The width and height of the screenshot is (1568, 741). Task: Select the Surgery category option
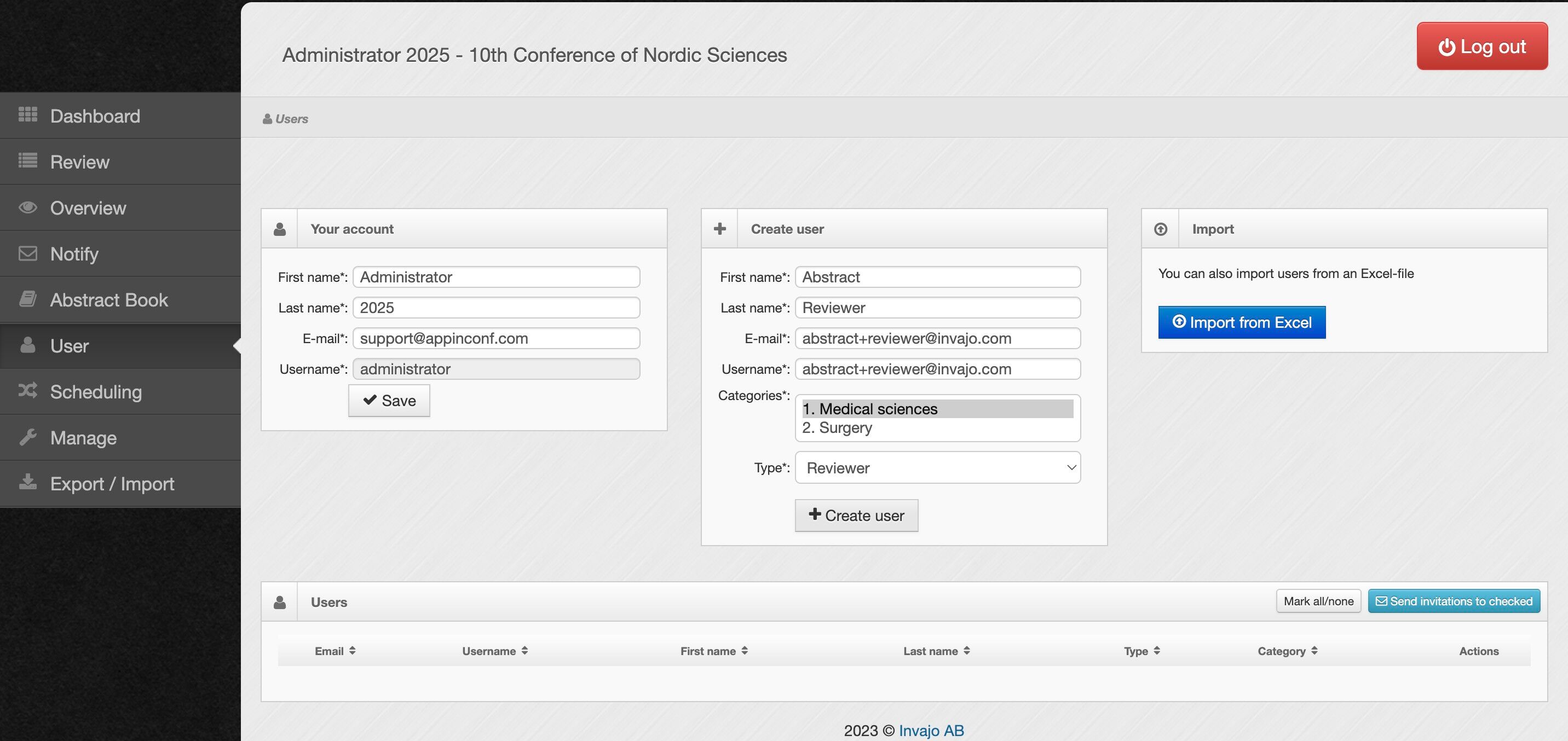(937, 427)
